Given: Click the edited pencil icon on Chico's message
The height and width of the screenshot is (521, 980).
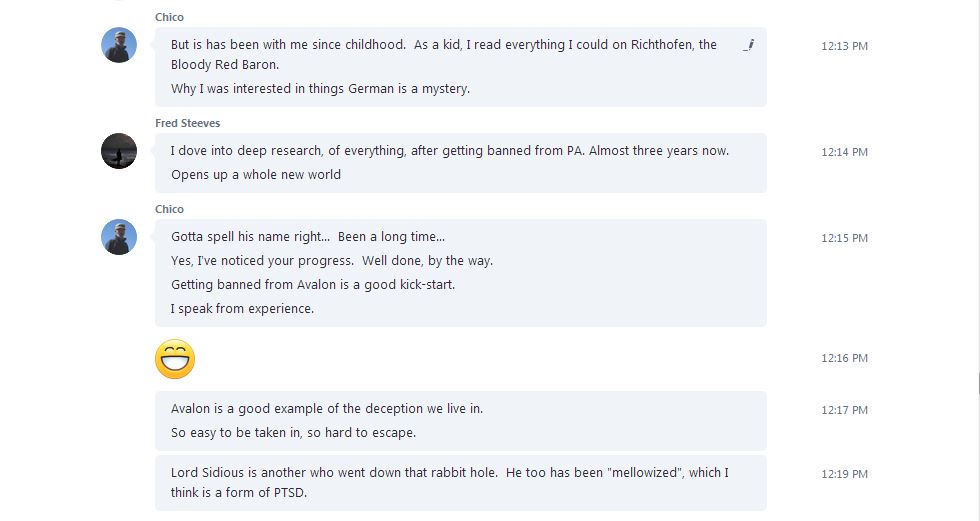Looking at the screenshot, I should pyautogui.click(x=749, y=44).
